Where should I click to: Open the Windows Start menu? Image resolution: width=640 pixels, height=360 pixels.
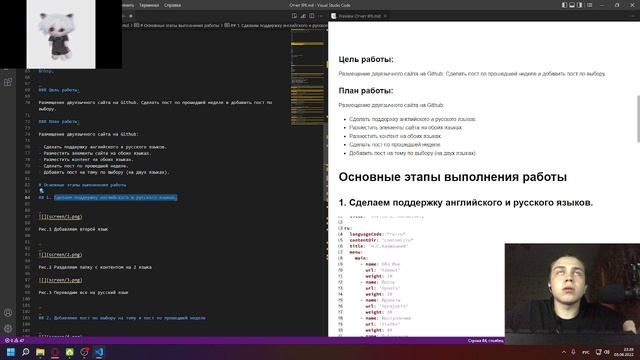[x=11, y=352]
